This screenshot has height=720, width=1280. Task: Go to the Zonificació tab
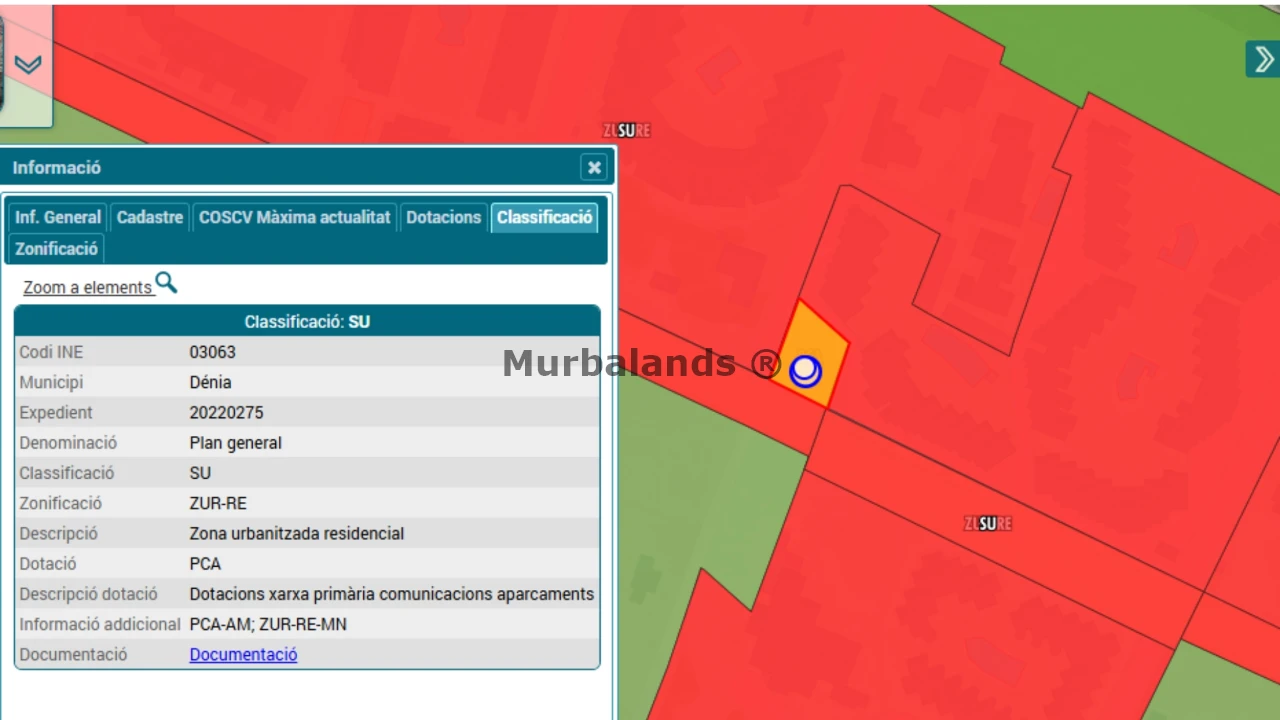coord(56,249)
